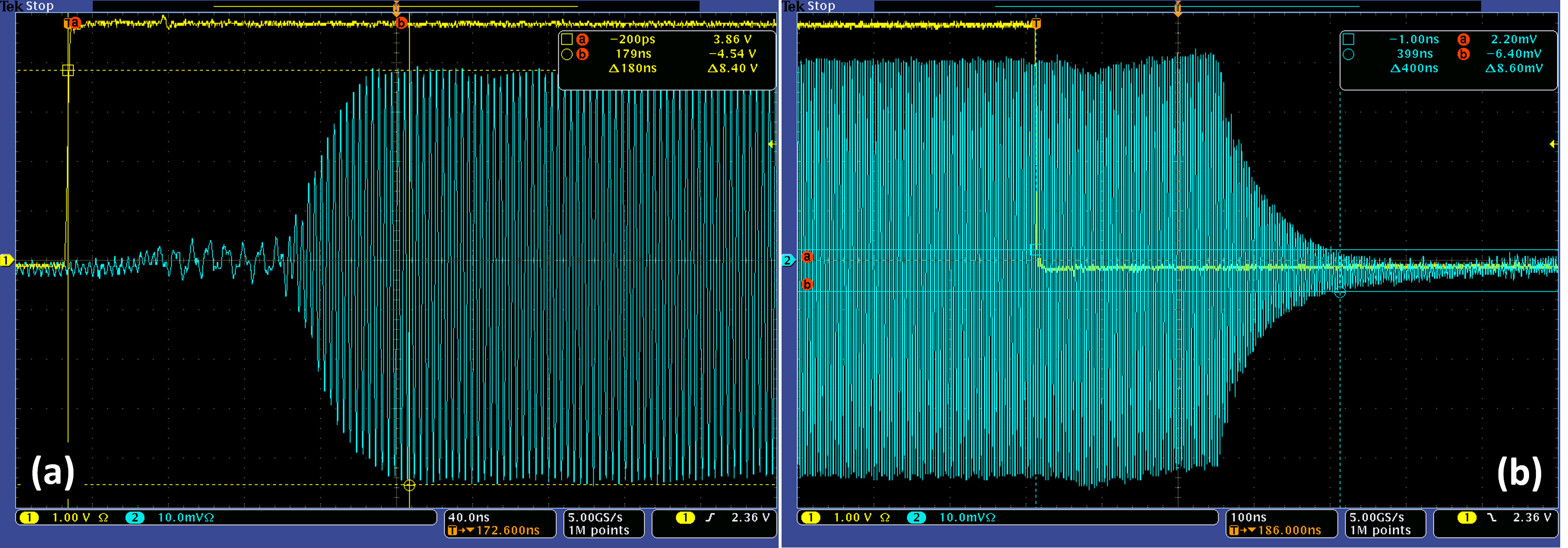Click the yellow trigger level arrow at right edge of panel (a)
Viewport: 1568px width, 548px height.
point(771,145)
